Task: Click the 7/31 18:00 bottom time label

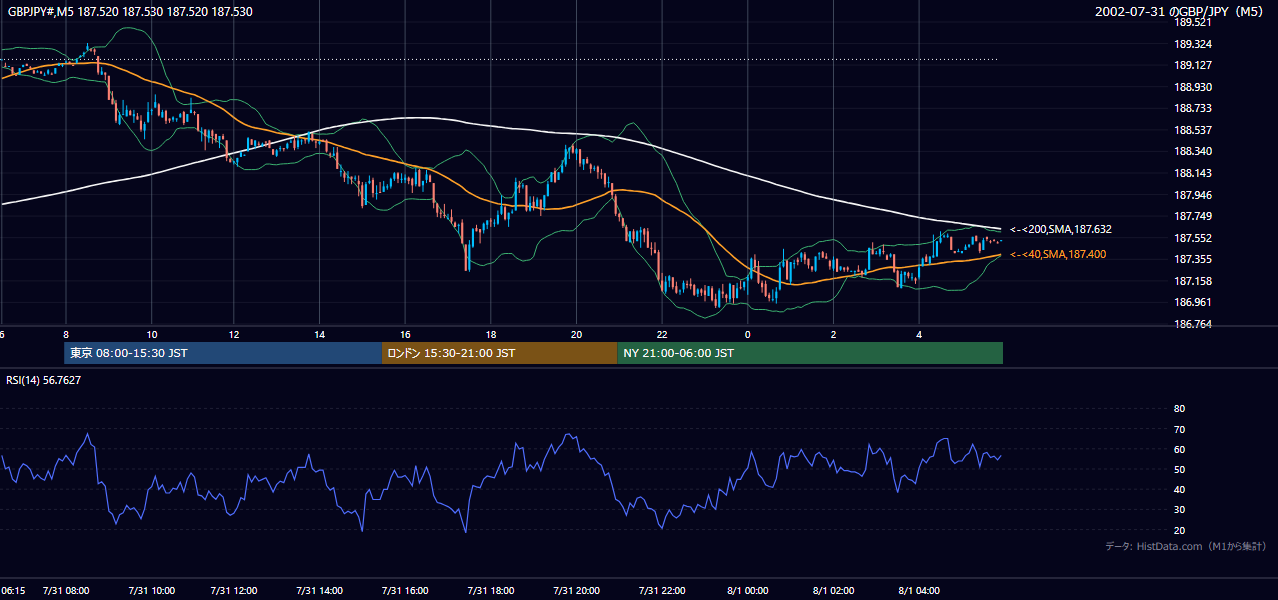Action: (490, 591)
